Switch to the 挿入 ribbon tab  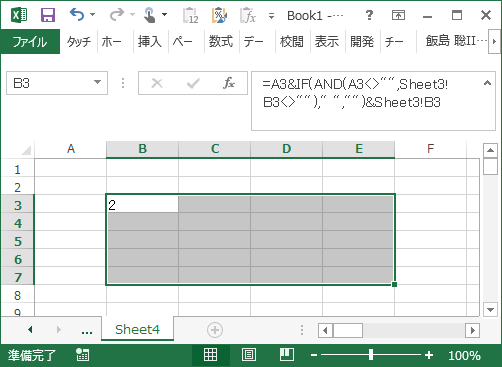tap(149, 42)
